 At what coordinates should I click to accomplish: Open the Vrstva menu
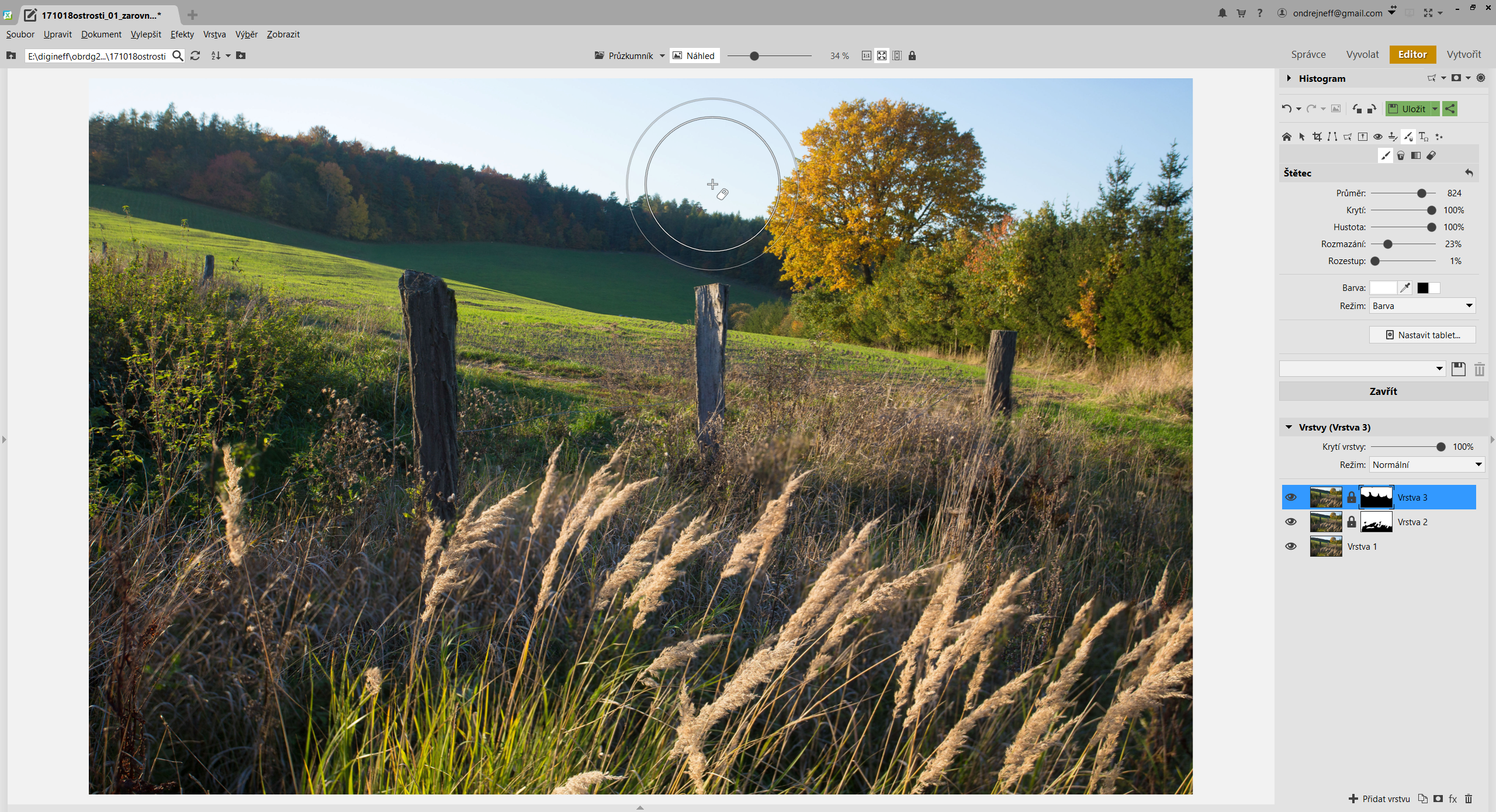click(214, 34)
